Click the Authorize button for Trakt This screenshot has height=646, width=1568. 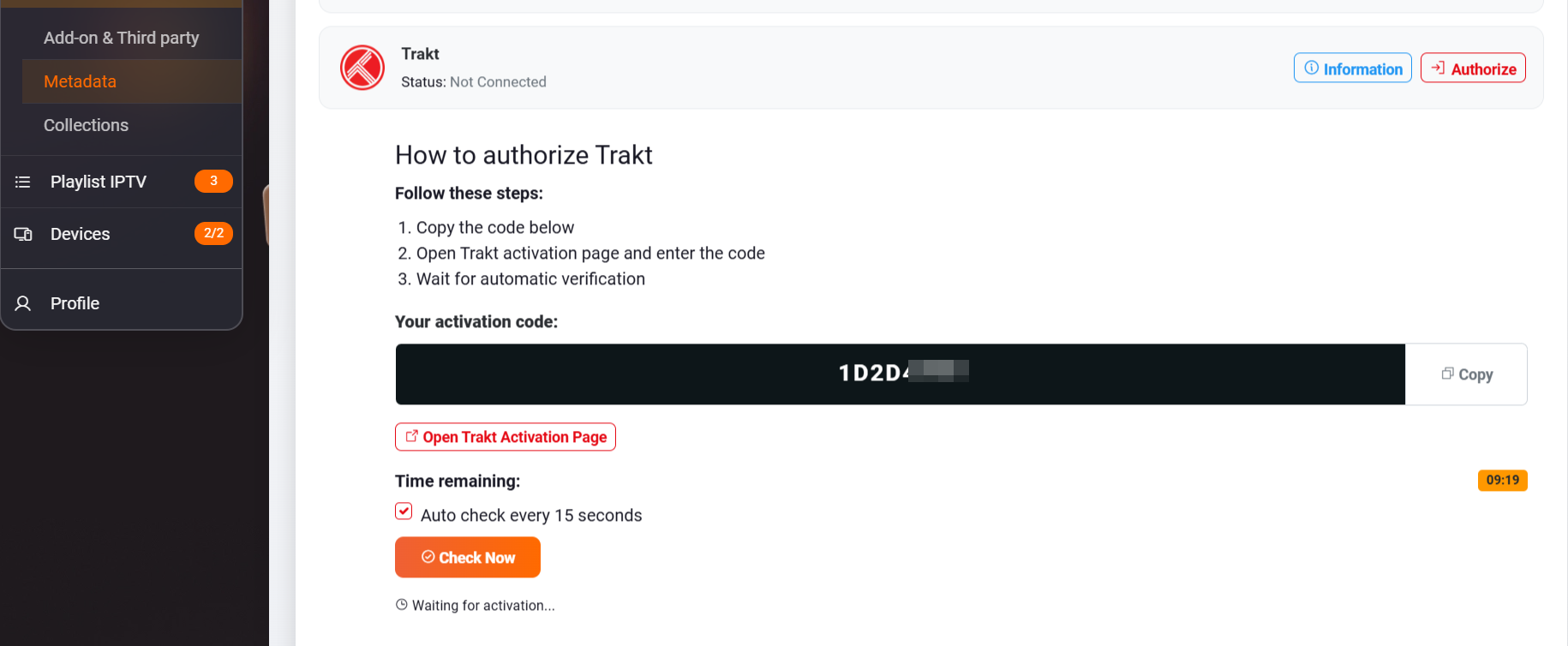[1473, 68]
